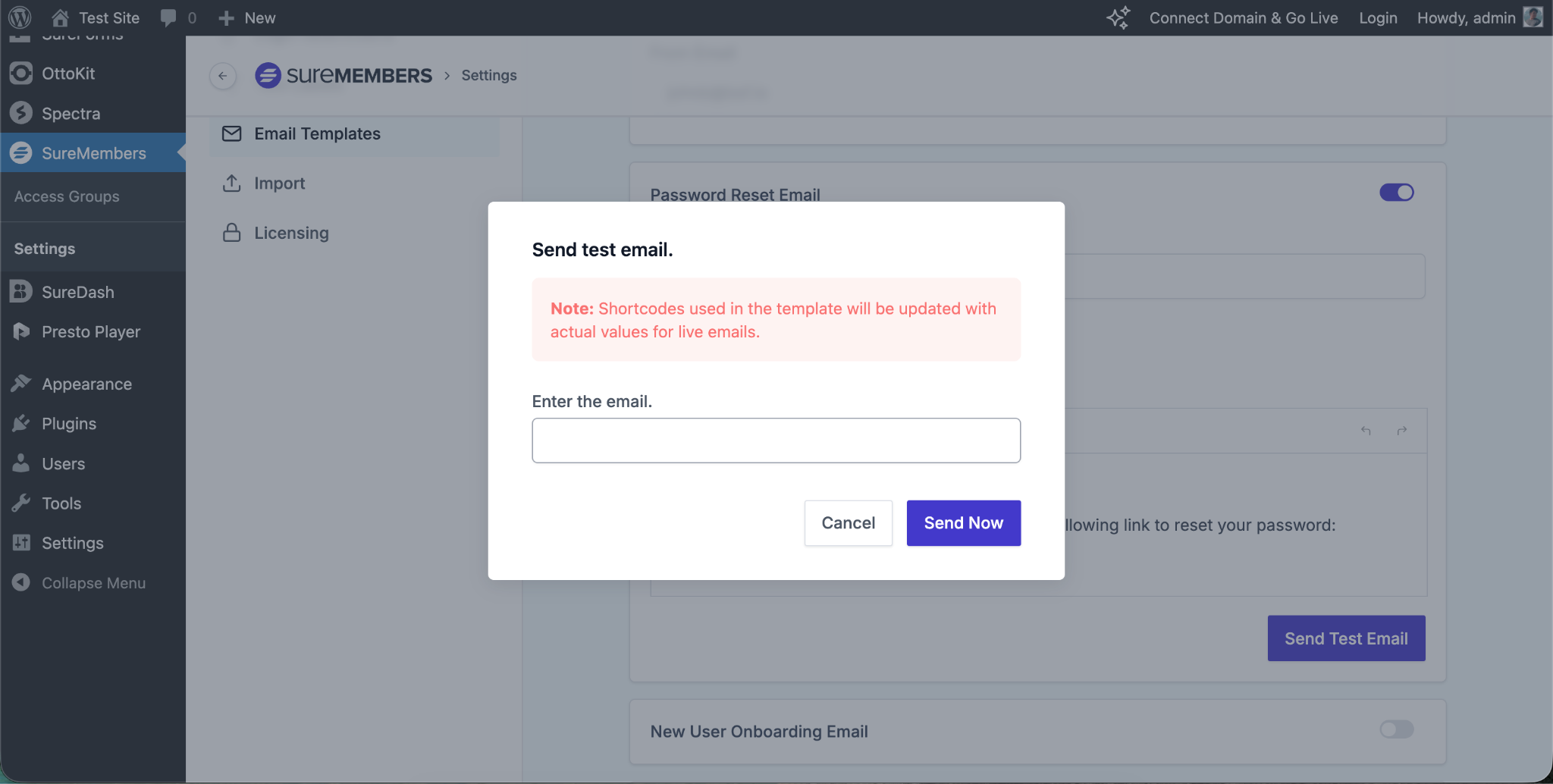This screenshot has width=1553, height=784.
Task: Open the comments bubble icon
Action: pyautogui.click(x=169, y=17)
